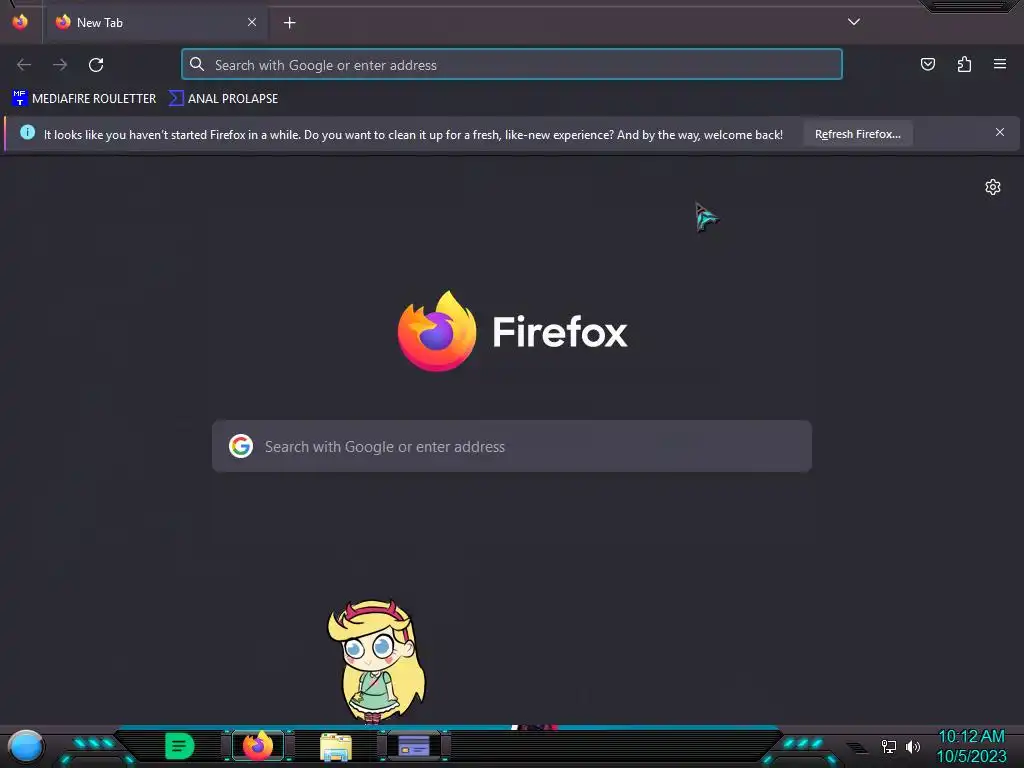Click the Back navigation arrow

(x=24, y=65)
